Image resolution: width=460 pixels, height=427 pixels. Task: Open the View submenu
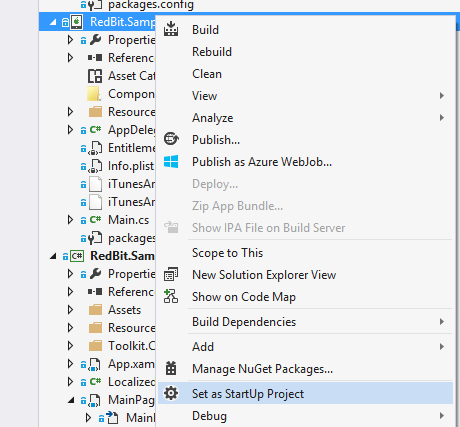click(305, 96)
